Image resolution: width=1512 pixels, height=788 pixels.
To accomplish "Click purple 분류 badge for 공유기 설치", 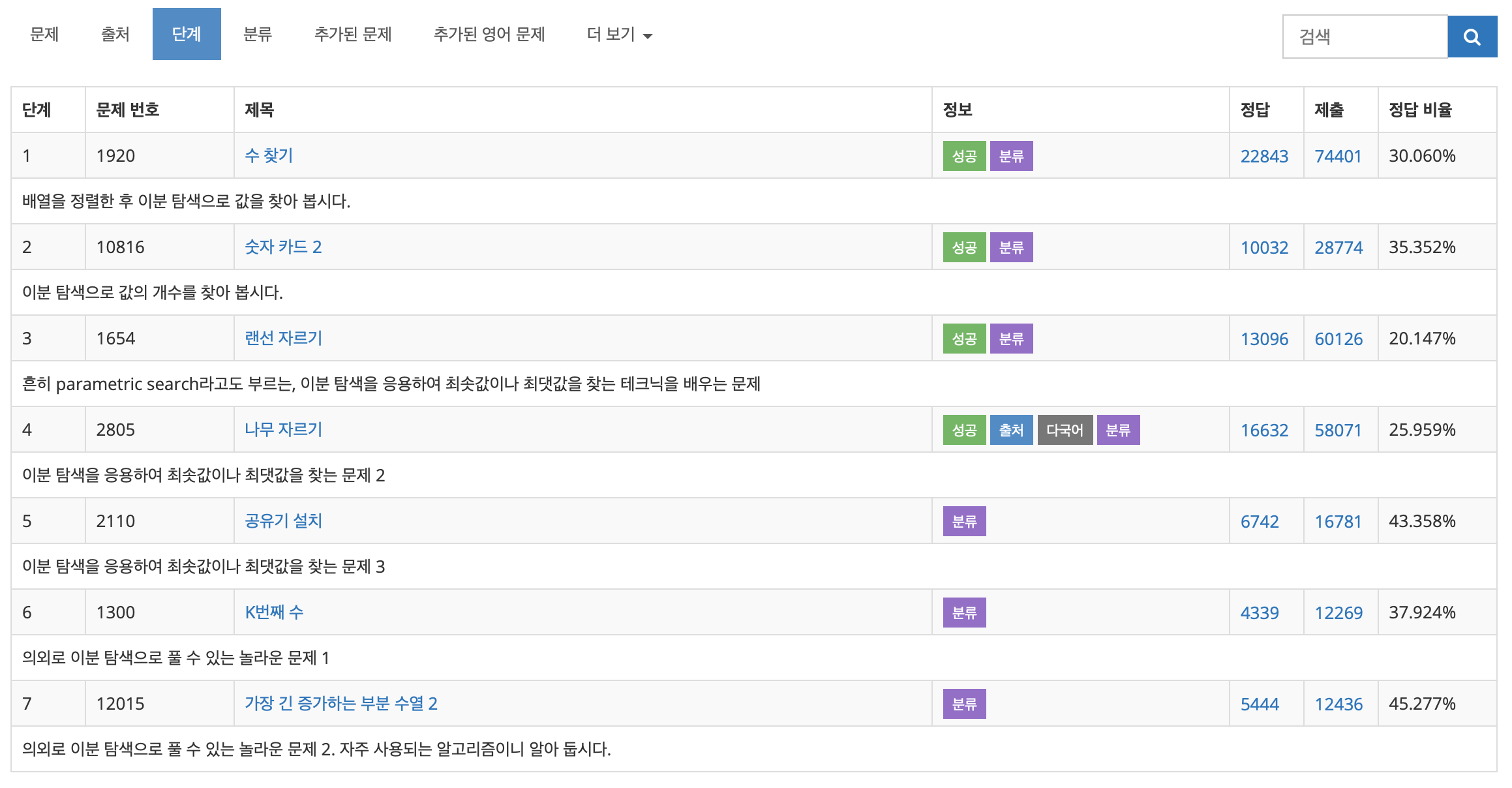I will (964, 521).
